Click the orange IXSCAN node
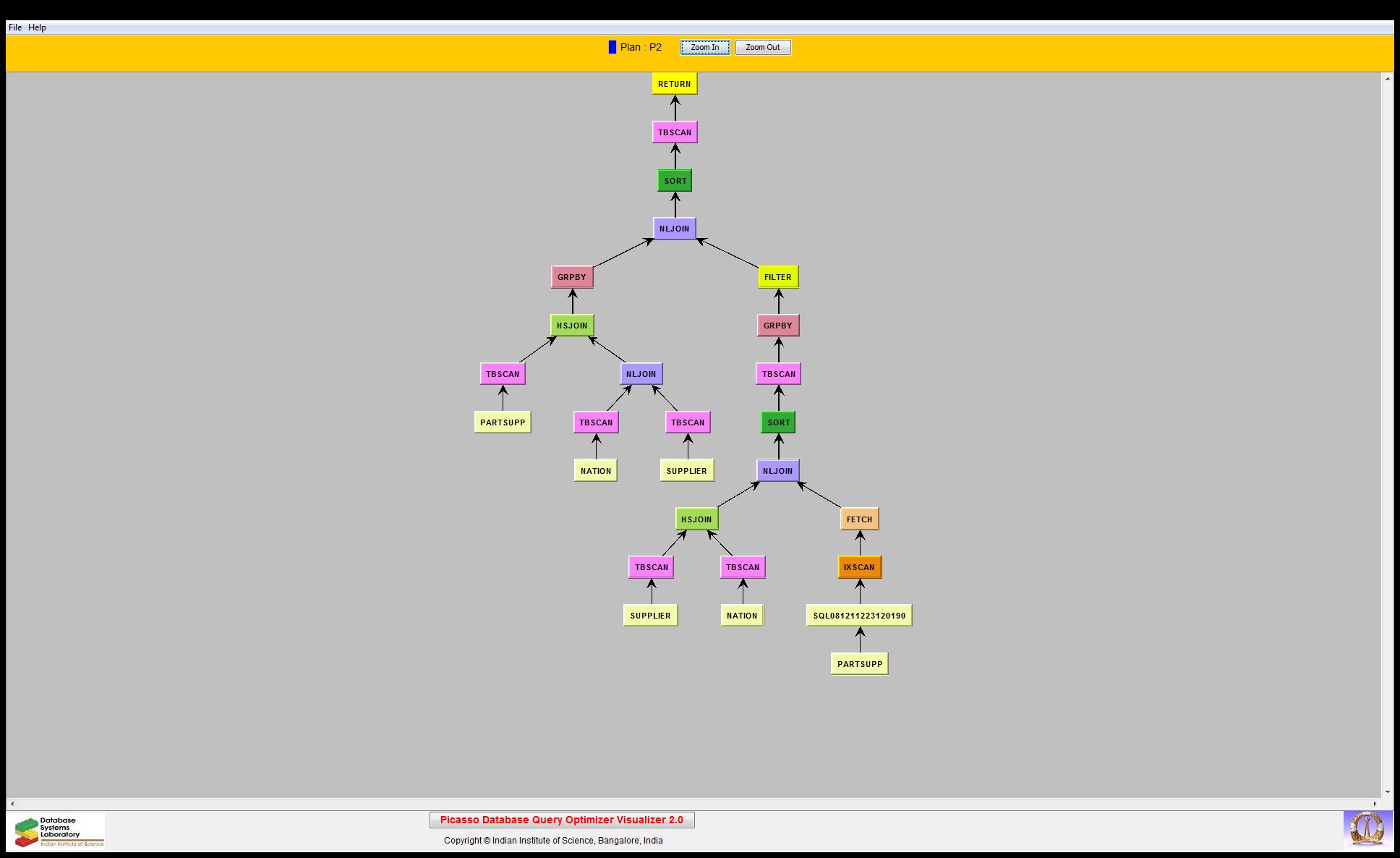Viewport: 1400px width, 858px height. [x=859, y=567]
